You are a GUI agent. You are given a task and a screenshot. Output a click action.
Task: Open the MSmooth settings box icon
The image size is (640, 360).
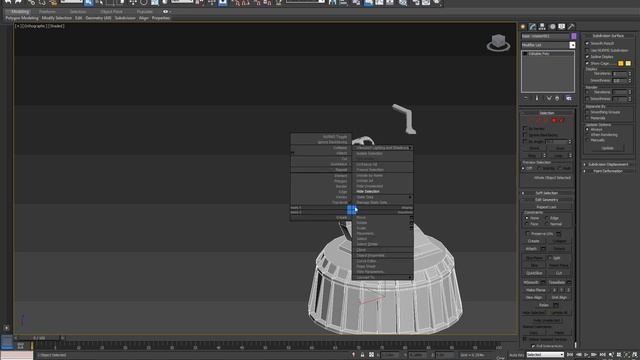tap(543, 282)
